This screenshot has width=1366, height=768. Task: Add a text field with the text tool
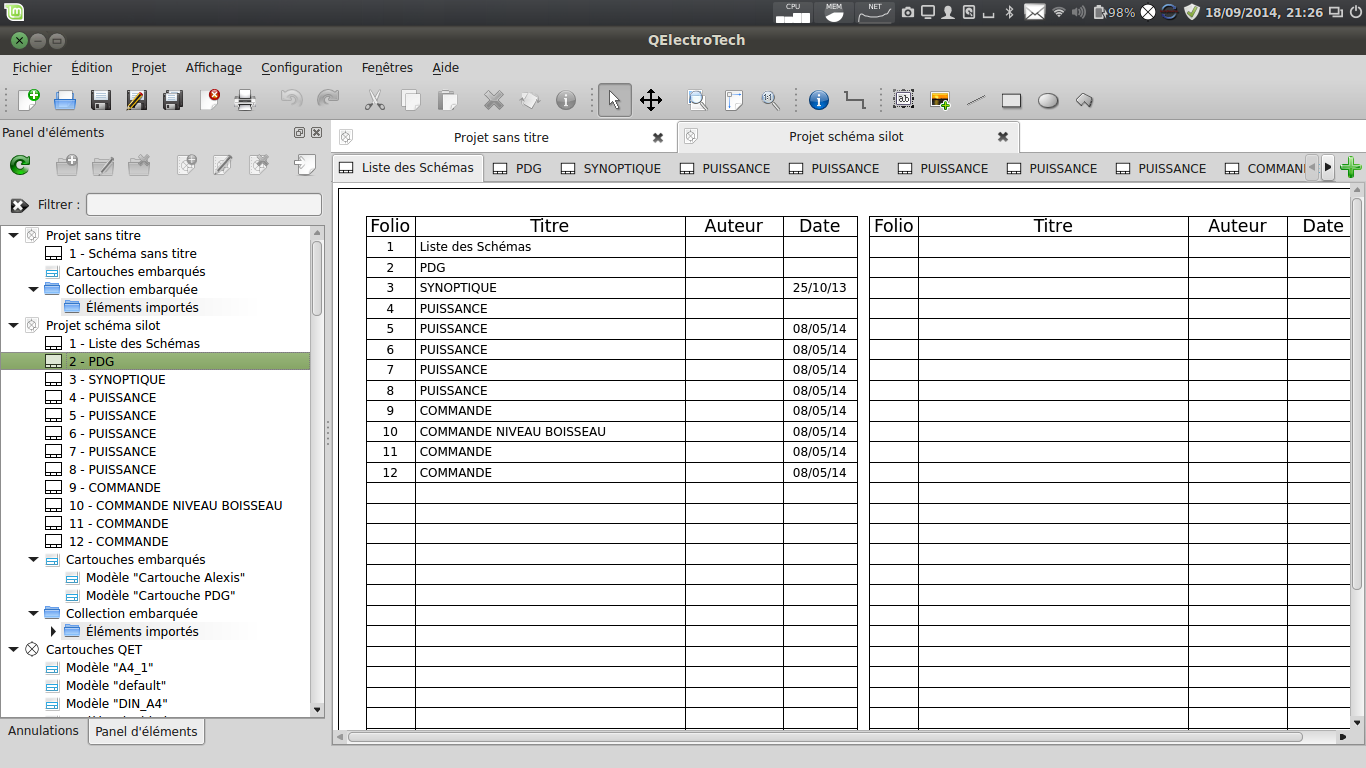(904, 100)
